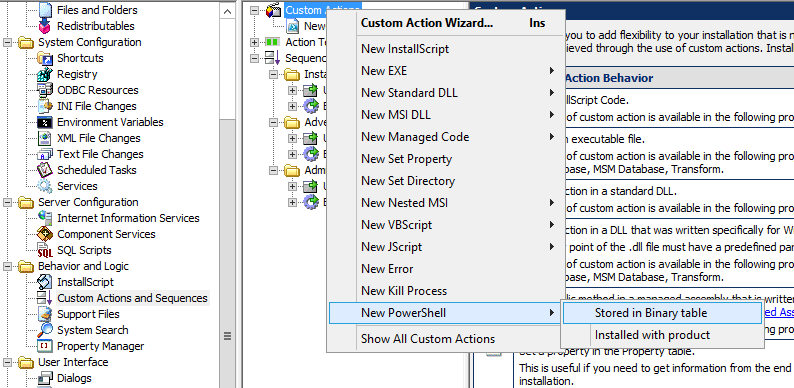
Task: Select Property Manager in the left tree
Action: pyautogui.click(x=100, y=346)
